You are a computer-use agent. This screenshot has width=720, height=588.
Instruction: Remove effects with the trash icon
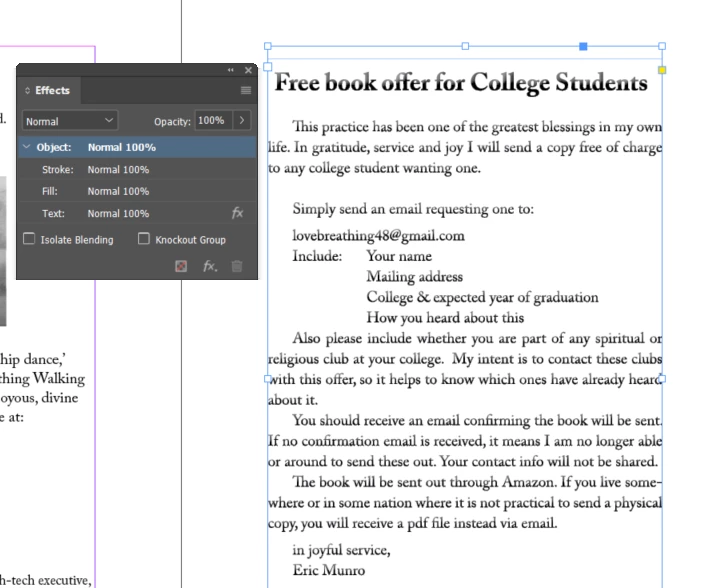[237, 266]
